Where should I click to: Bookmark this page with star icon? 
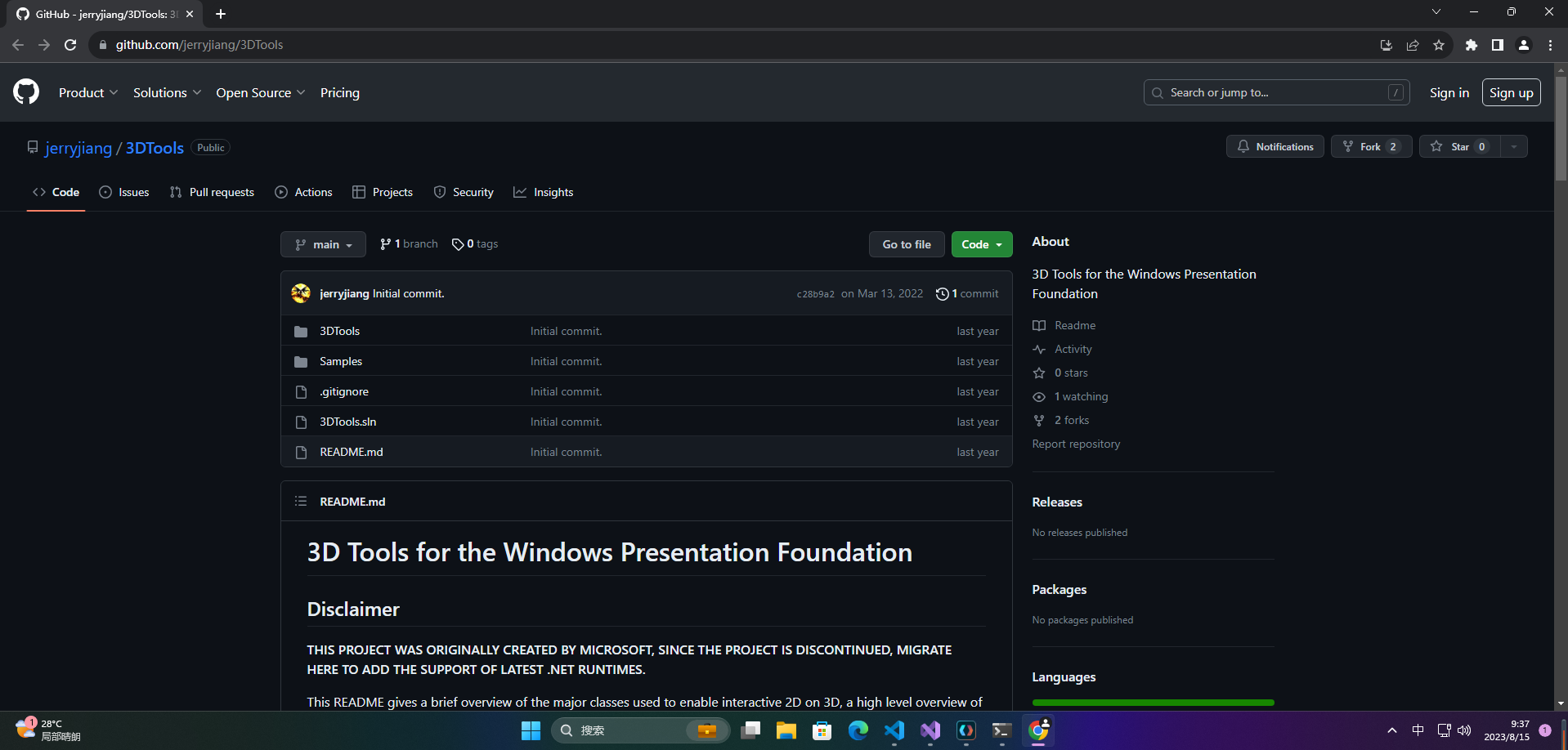coord(1439,45)
